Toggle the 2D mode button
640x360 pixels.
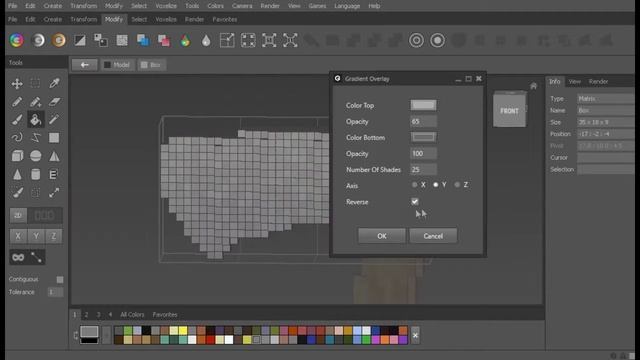[18, 216]
